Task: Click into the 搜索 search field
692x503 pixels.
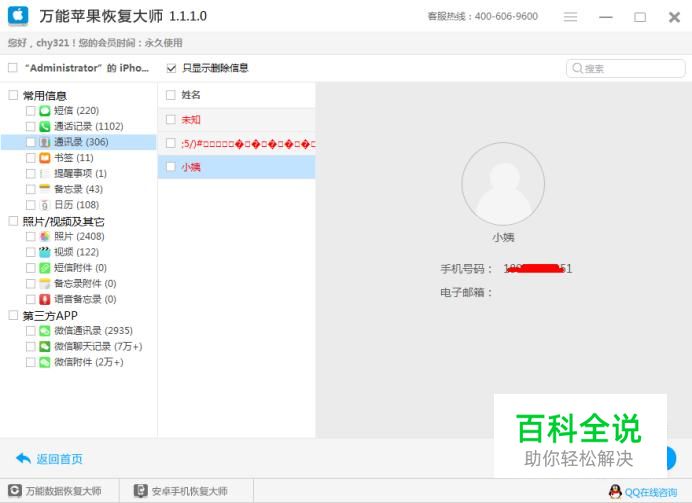Action: pyautogui.click(x=625, y=68)
